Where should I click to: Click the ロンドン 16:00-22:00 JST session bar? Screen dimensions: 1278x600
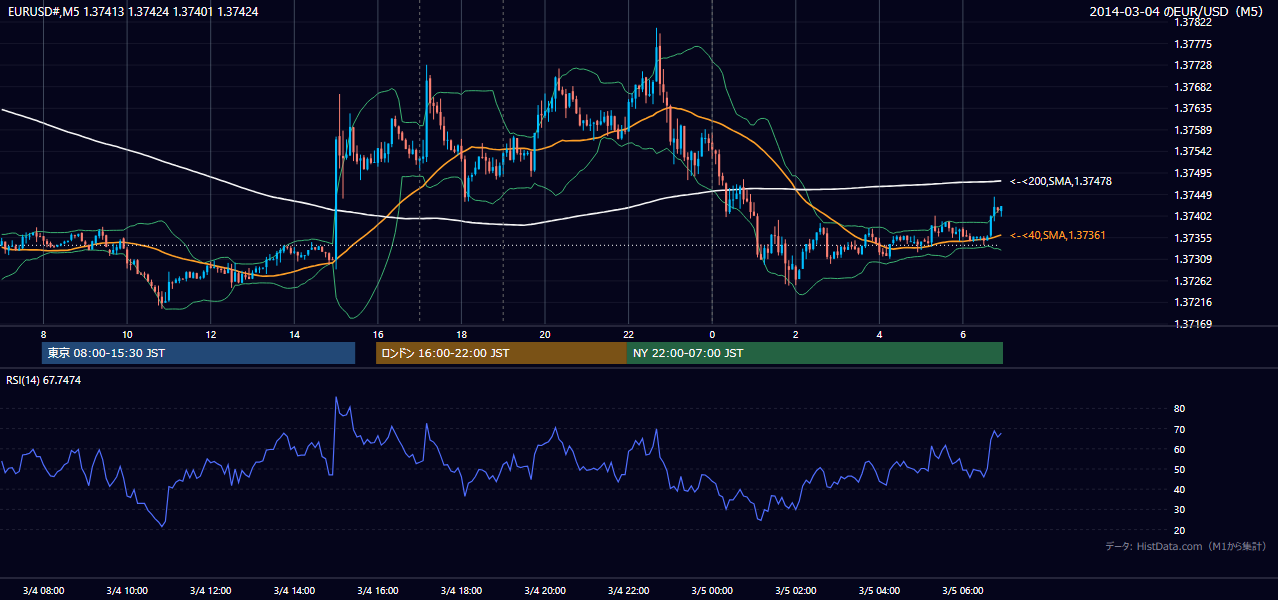[501, 353]
